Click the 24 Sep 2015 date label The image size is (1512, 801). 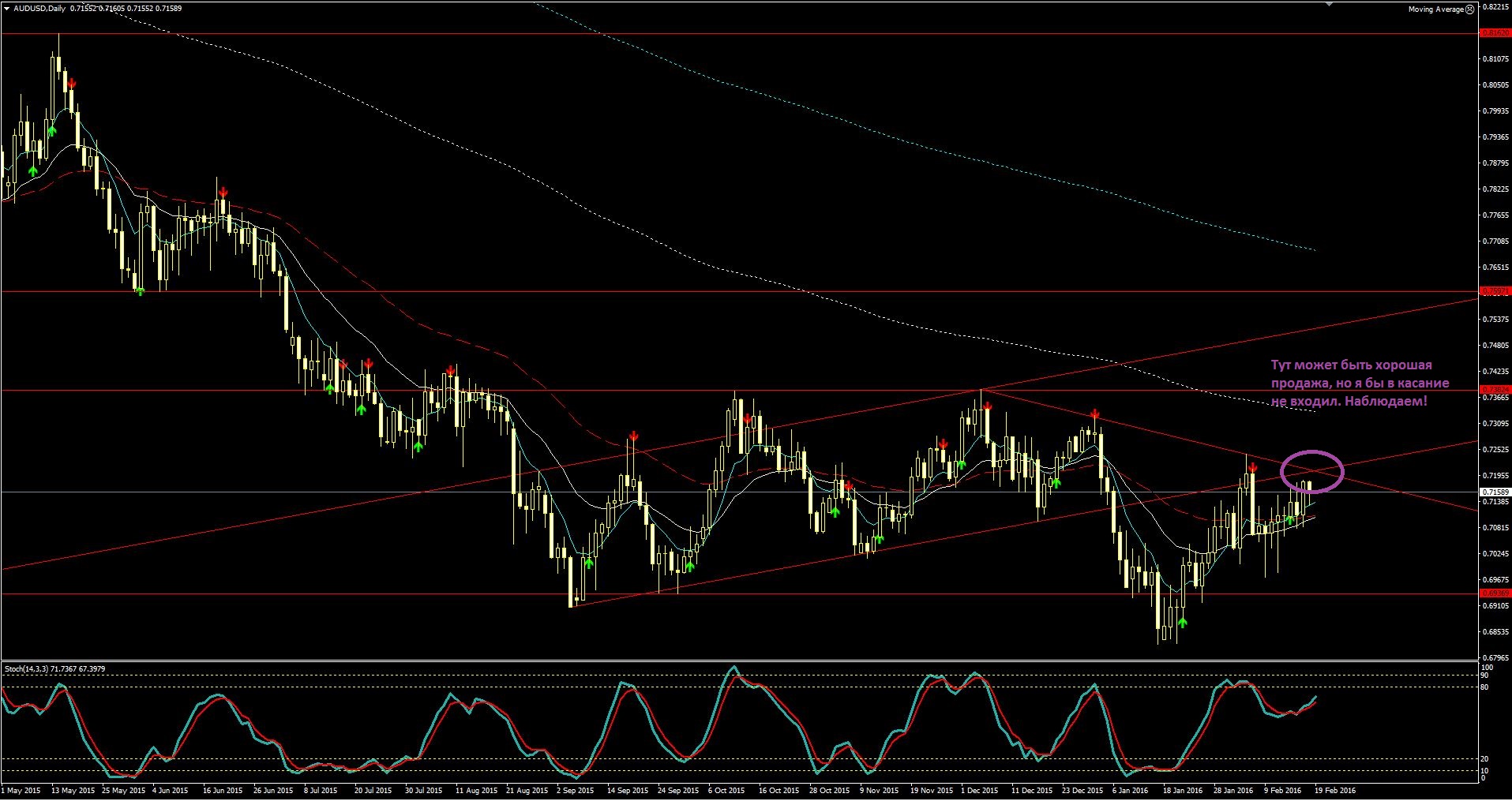pyautogui.click(x=678, y=790)
